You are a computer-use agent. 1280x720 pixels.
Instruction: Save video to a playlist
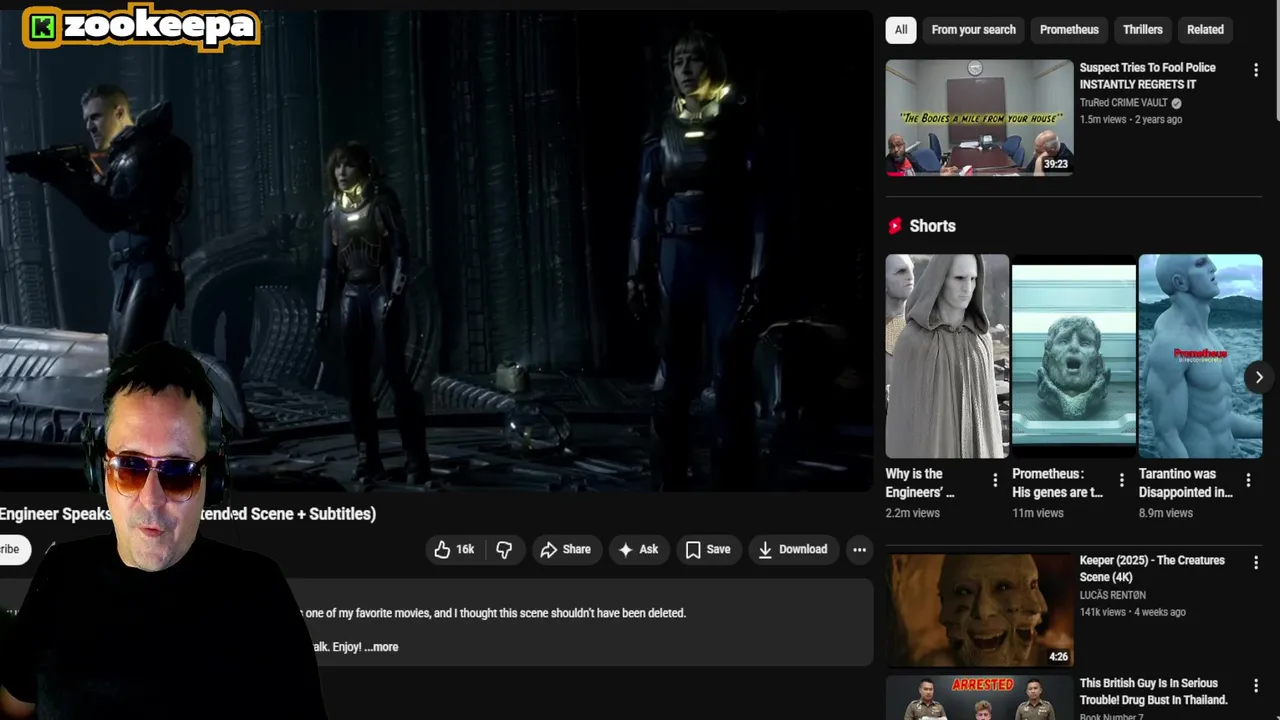(708, 549)
